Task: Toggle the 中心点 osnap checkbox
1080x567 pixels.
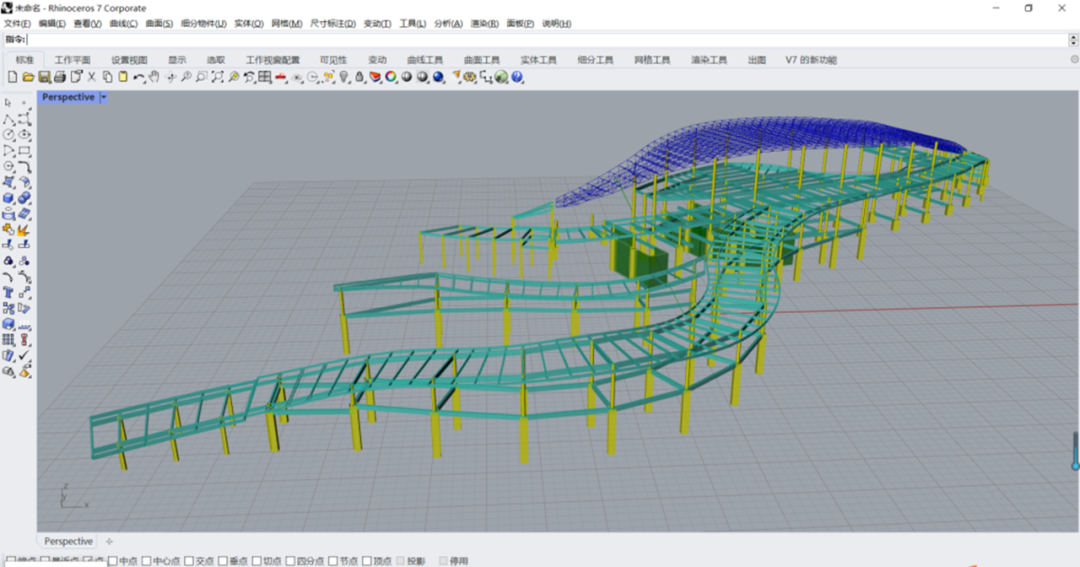Action: click(147, 561)
